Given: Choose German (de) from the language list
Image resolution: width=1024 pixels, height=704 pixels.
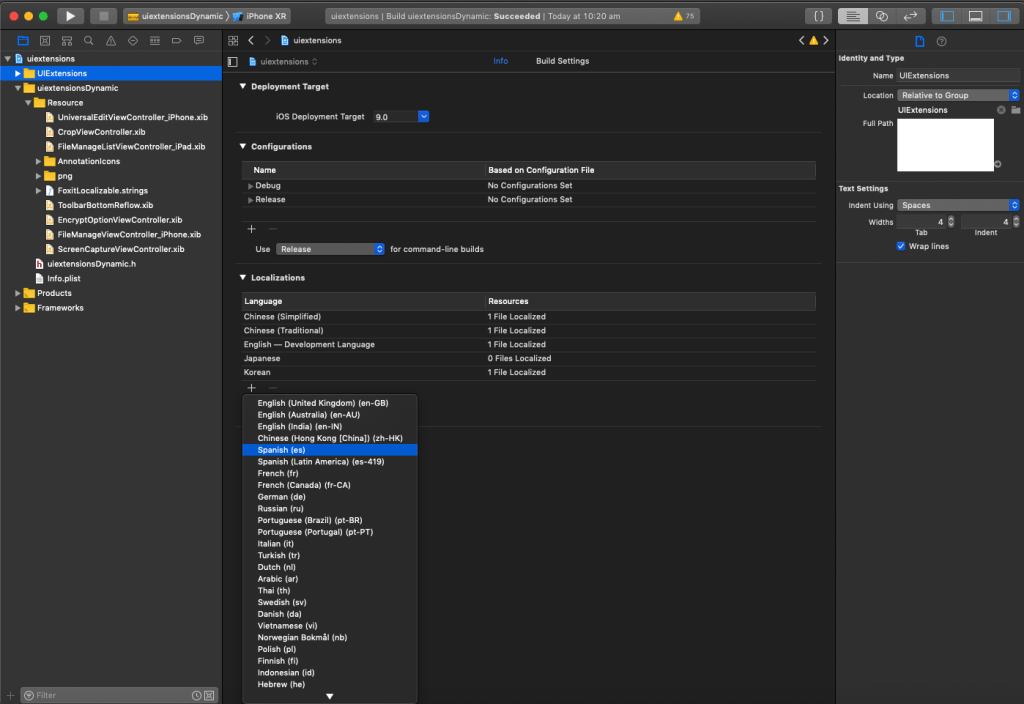Looking at the screenshot, I should [330, 497].
